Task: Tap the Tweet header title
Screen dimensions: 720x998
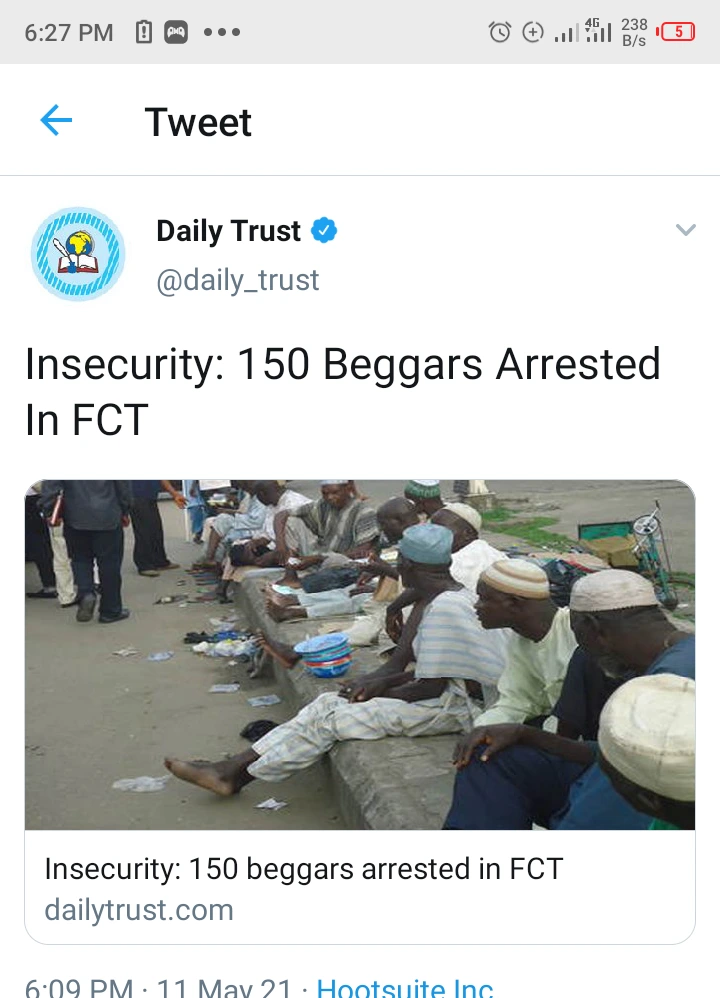Action: [x=198, y=122]
